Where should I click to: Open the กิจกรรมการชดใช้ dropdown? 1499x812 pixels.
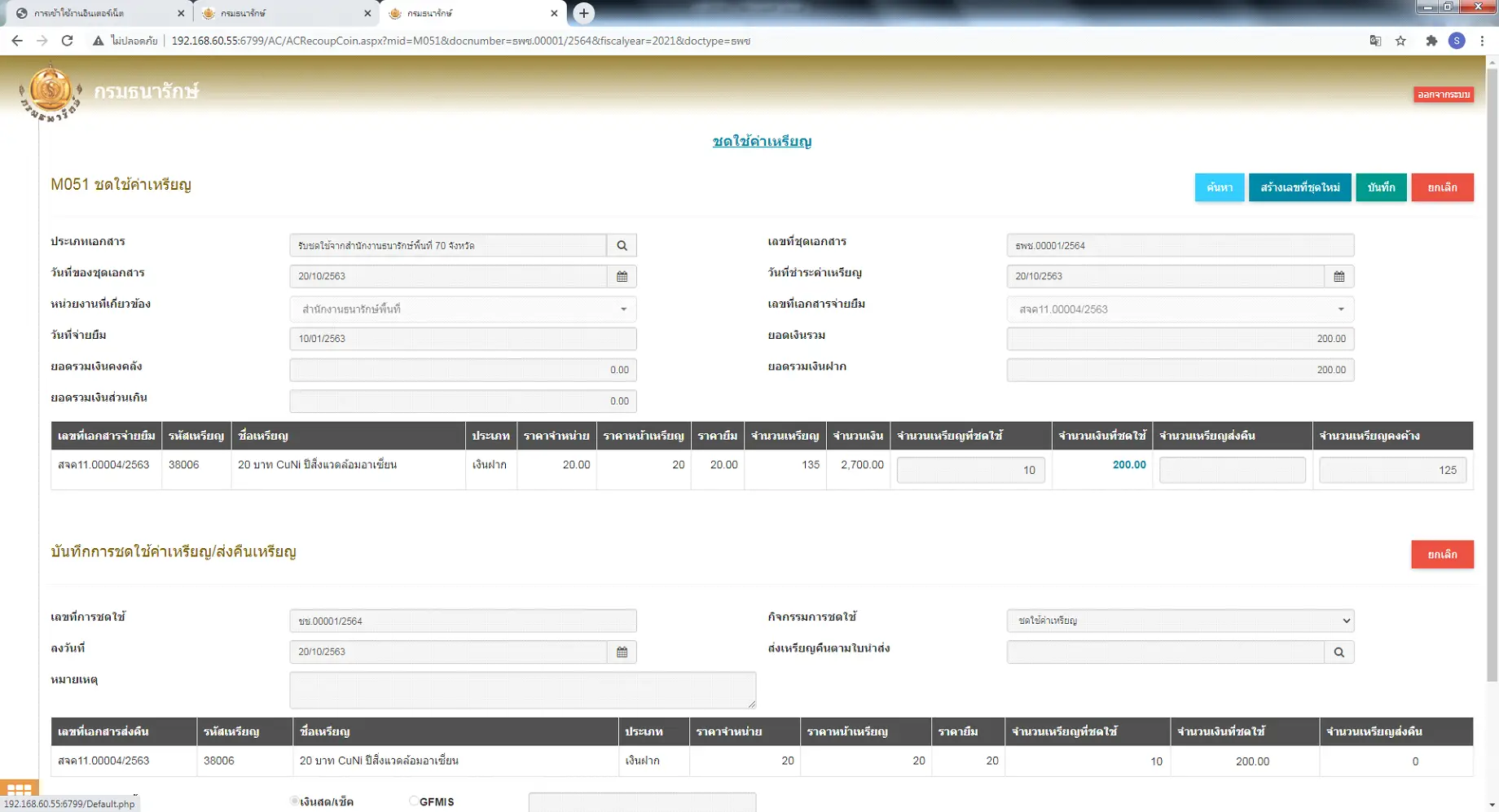pos(1180,621)
